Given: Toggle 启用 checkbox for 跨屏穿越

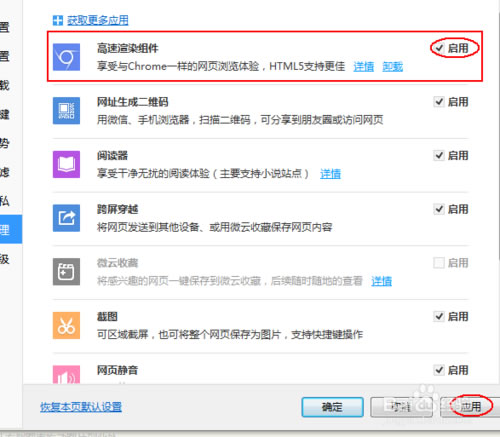Looking at the screenshot, I should pos(439,209).
